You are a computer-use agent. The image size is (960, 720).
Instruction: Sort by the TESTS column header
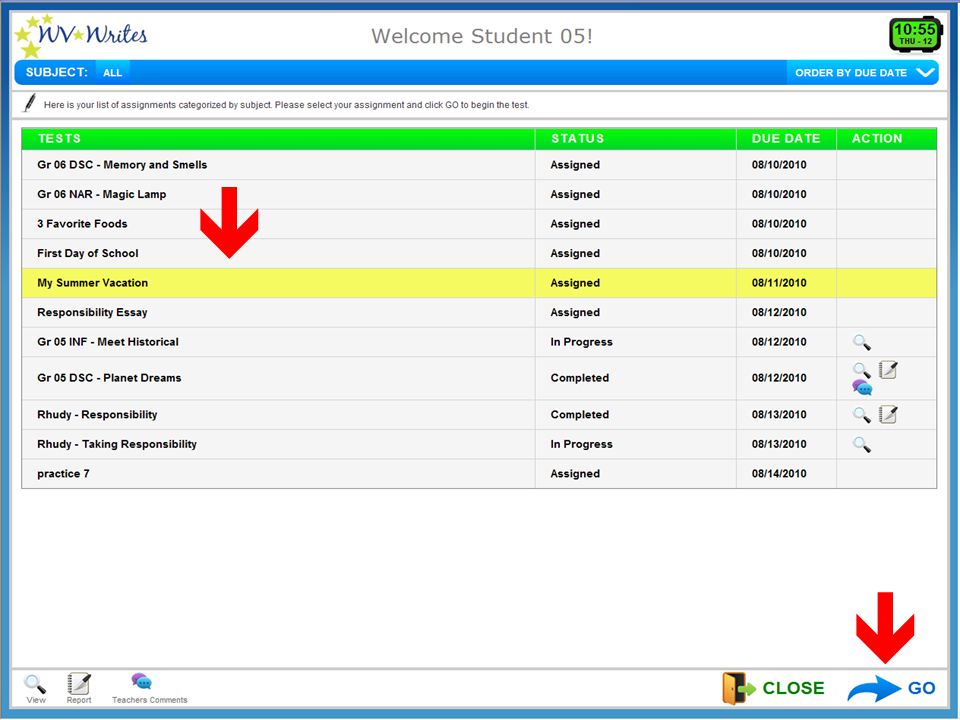click(279, 138)
